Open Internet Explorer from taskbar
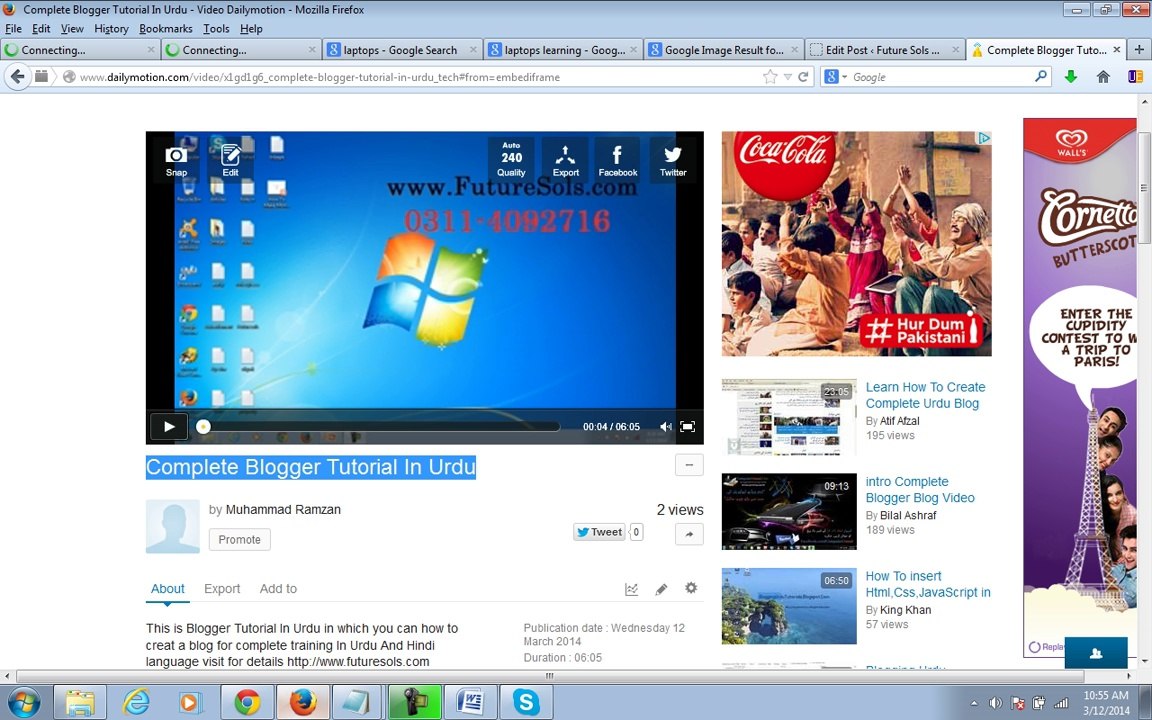The height and width of the screenshot is (720, 1152). [x=136, y=702]
